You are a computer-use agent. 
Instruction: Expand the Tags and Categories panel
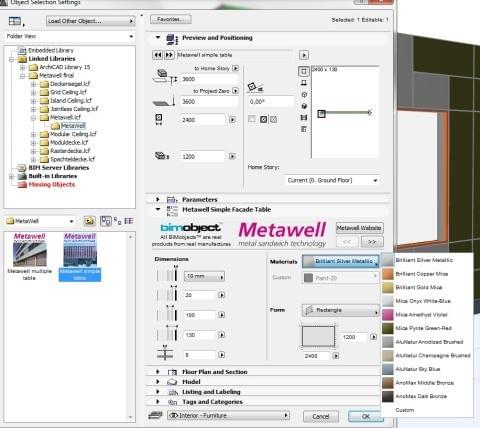click(158, 402)
